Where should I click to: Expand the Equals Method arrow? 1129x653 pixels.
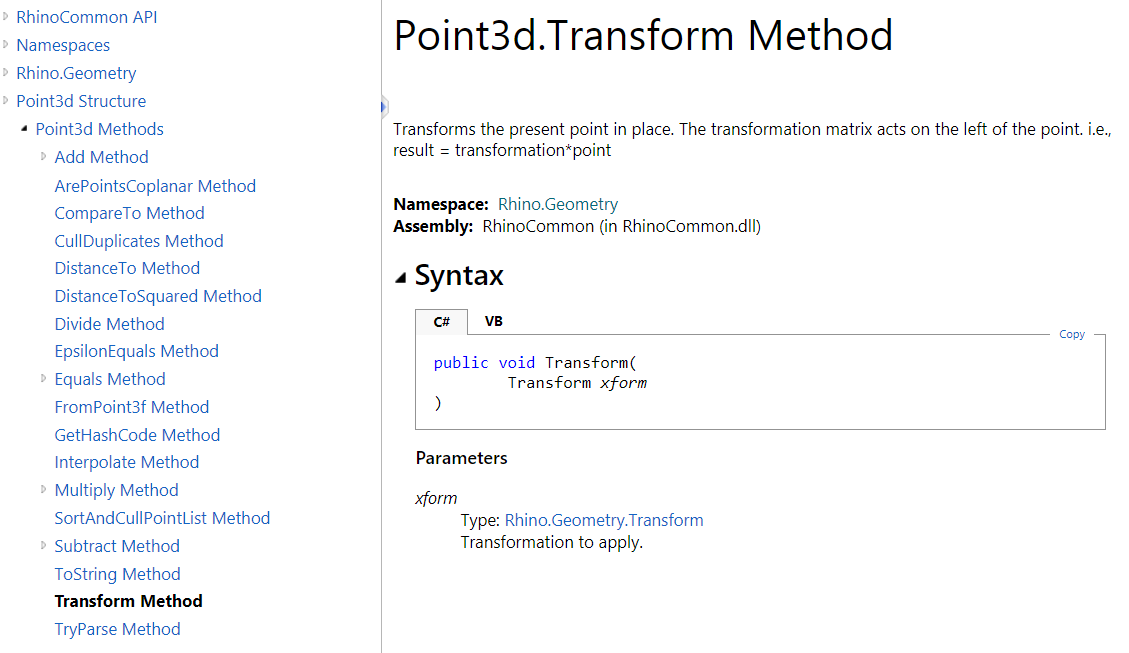[x=44, y=378]
